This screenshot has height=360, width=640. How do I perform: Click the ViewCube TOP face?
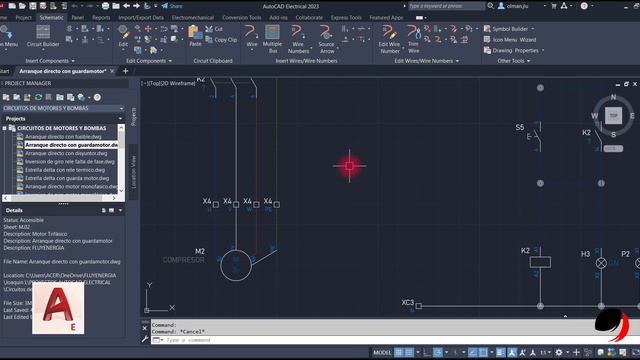(x=613, y=116)
